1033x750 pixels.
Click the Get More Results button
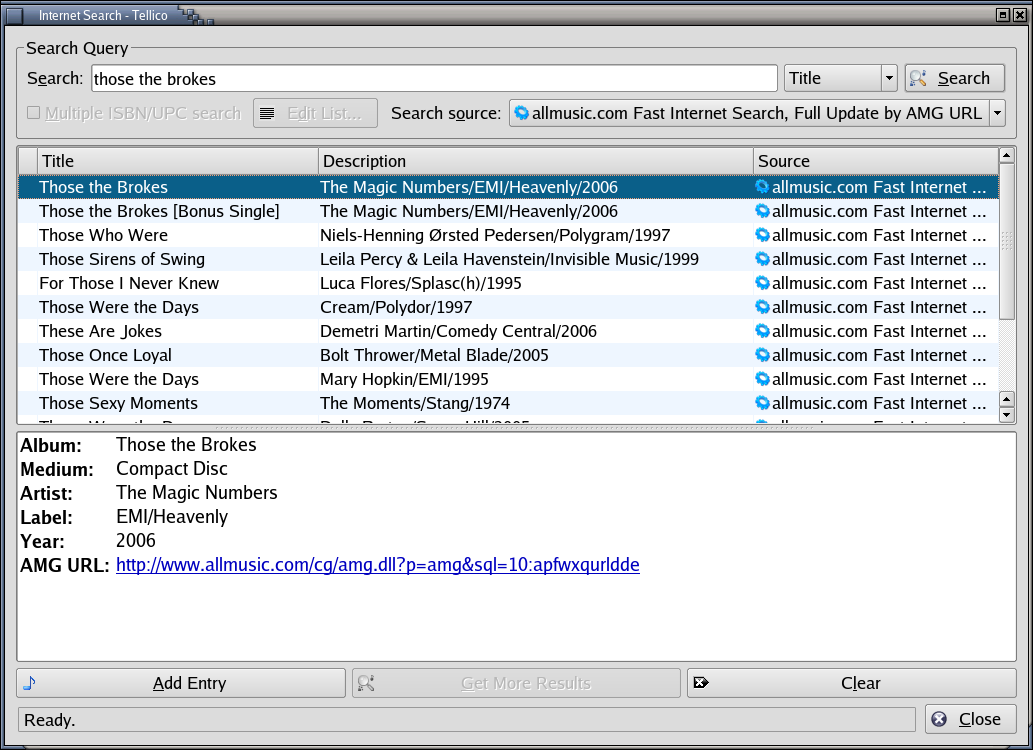tap(516, 683)
